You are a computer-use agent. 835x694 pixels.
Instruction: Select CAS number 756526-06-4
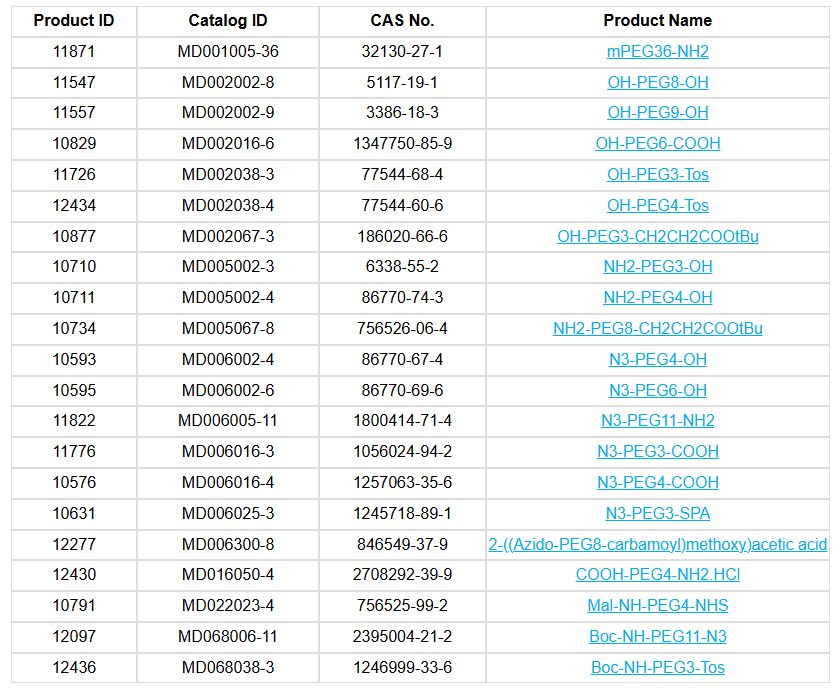point(402,328)
